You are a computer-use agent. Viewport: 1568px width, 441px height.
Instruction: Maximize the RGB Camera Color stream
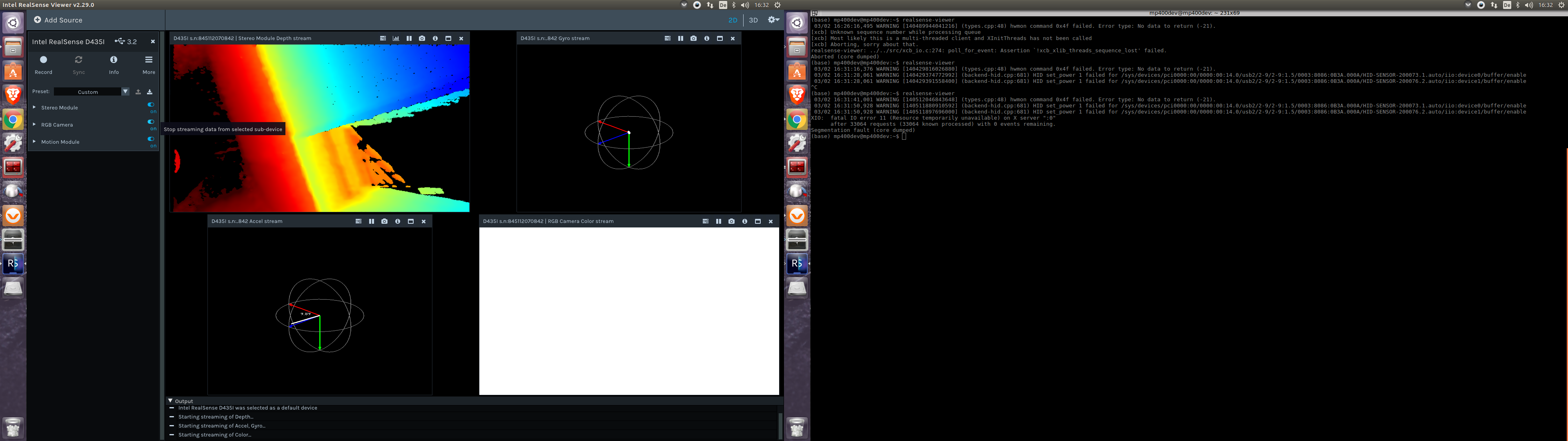[757, 221]
